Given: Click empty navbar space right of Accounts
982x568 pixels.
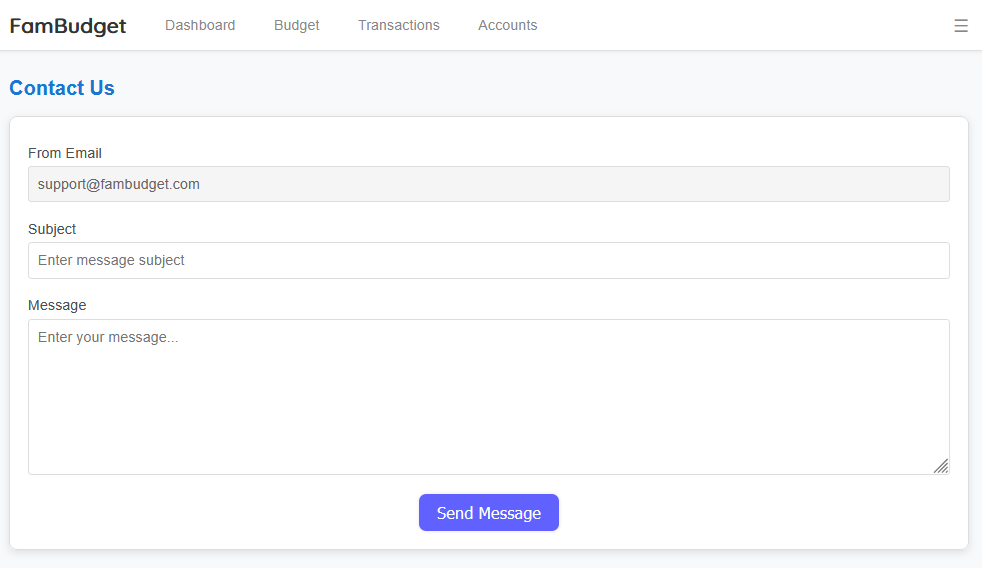Looking at the screenshot, I should 740,26.
